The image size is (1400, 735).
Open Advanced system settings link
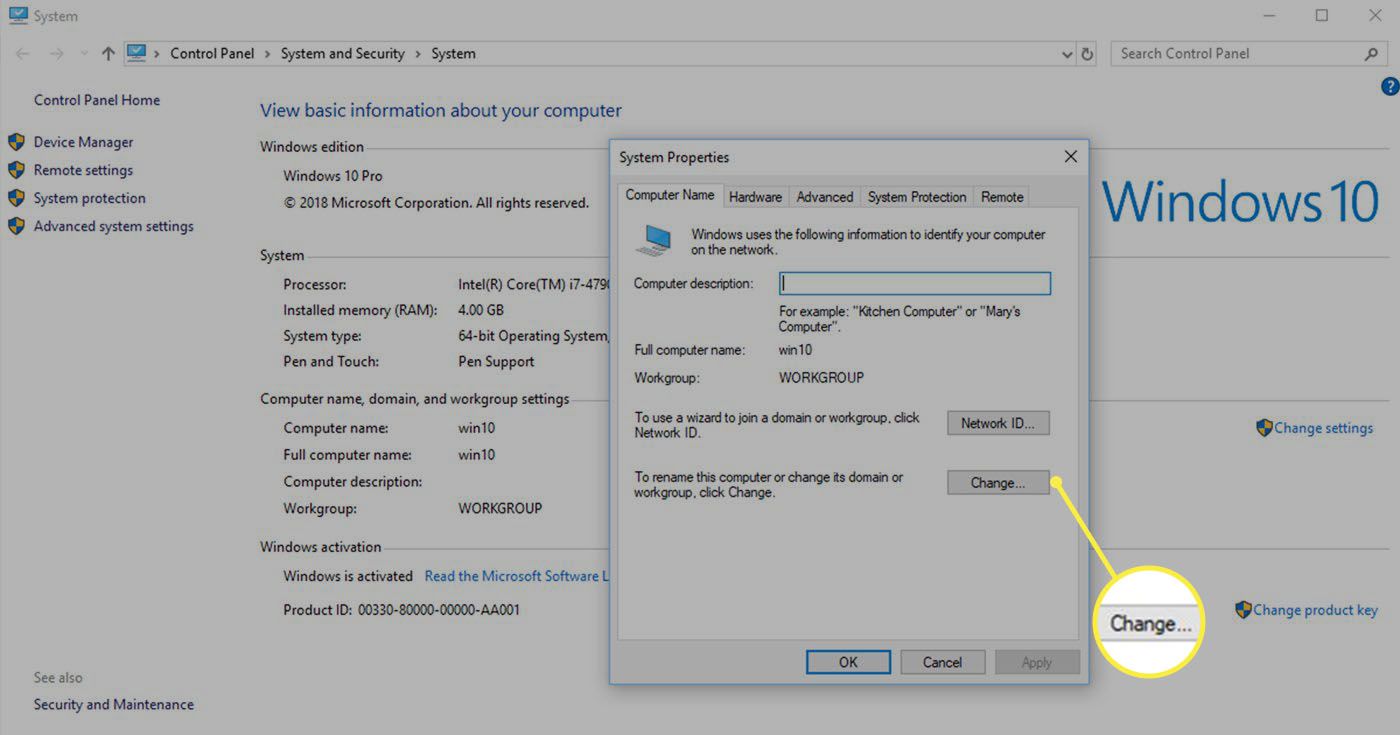pos(114,226)
